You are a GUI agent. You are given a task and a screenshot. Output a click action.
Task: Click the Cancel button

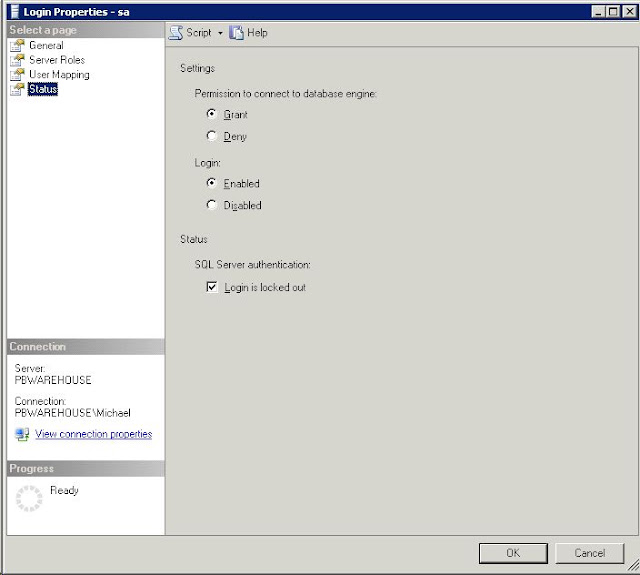(x=589, y=553)
